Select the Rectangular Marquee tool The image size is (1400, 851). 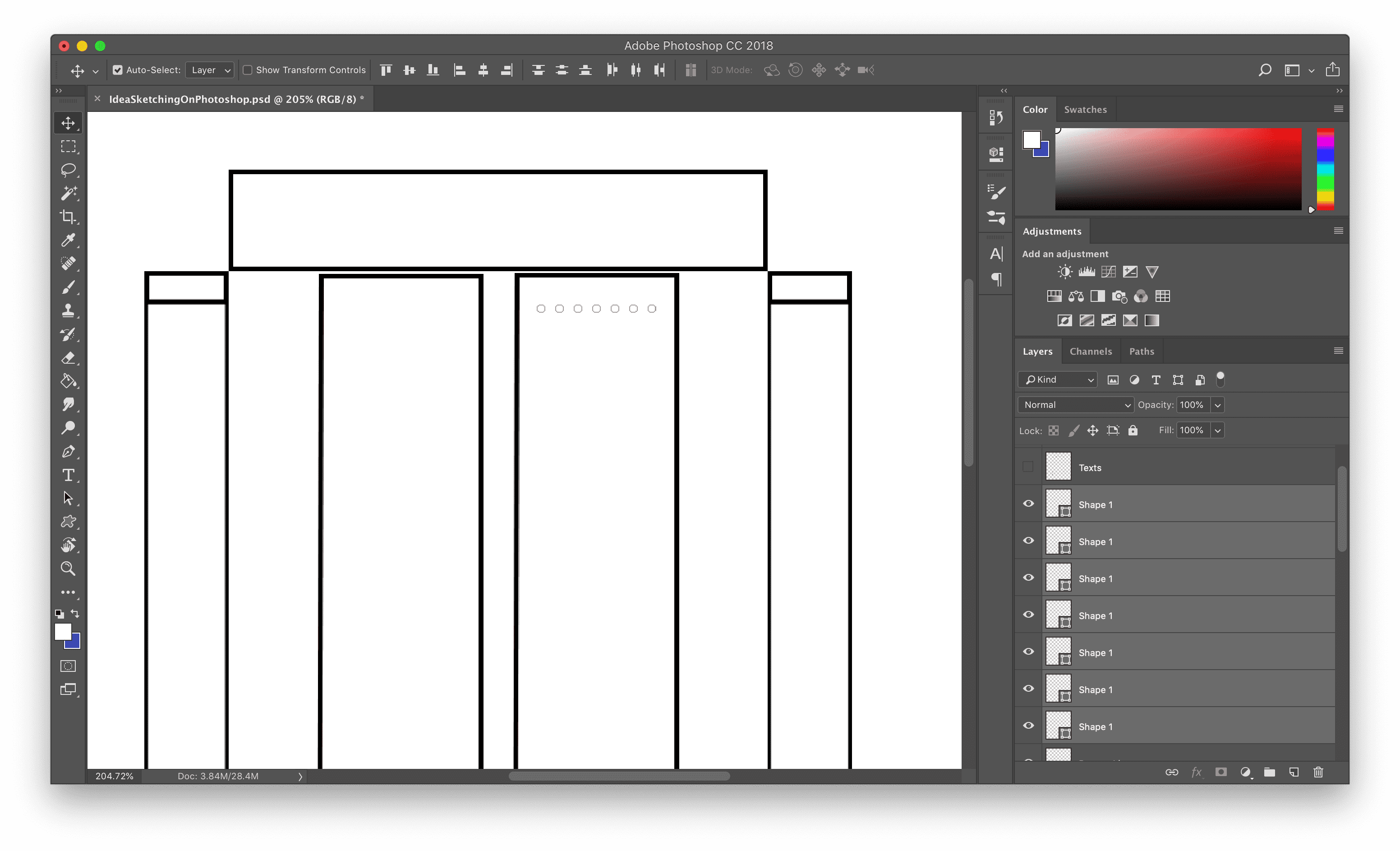pos(68,147)
